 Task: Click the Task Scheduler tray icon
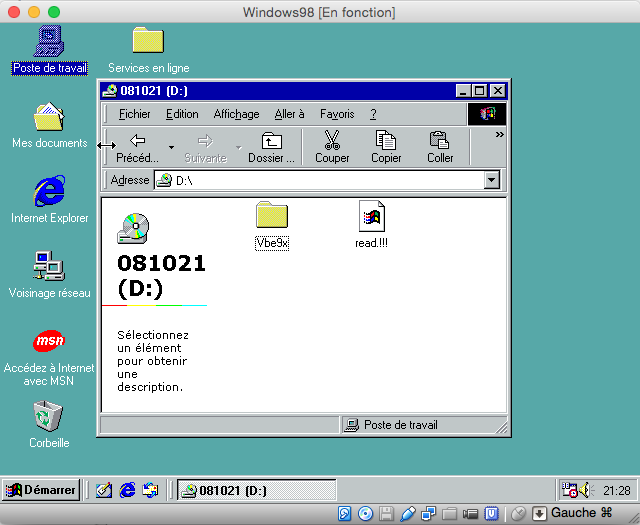coord(569,490)
